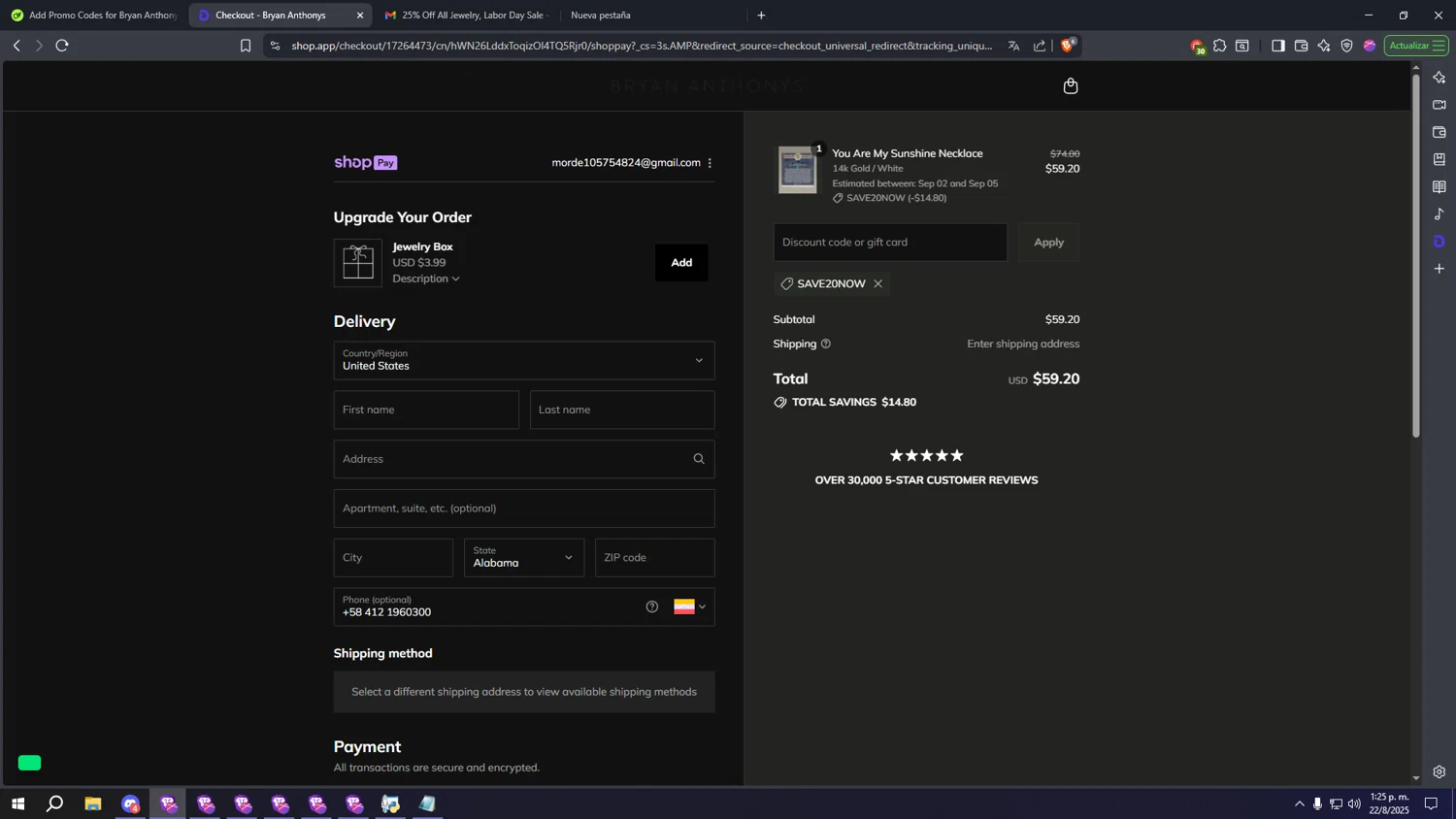This screenshot has height=819, width=1456.
Task: Click the page vertical scrollbar
Action: 1415,256
